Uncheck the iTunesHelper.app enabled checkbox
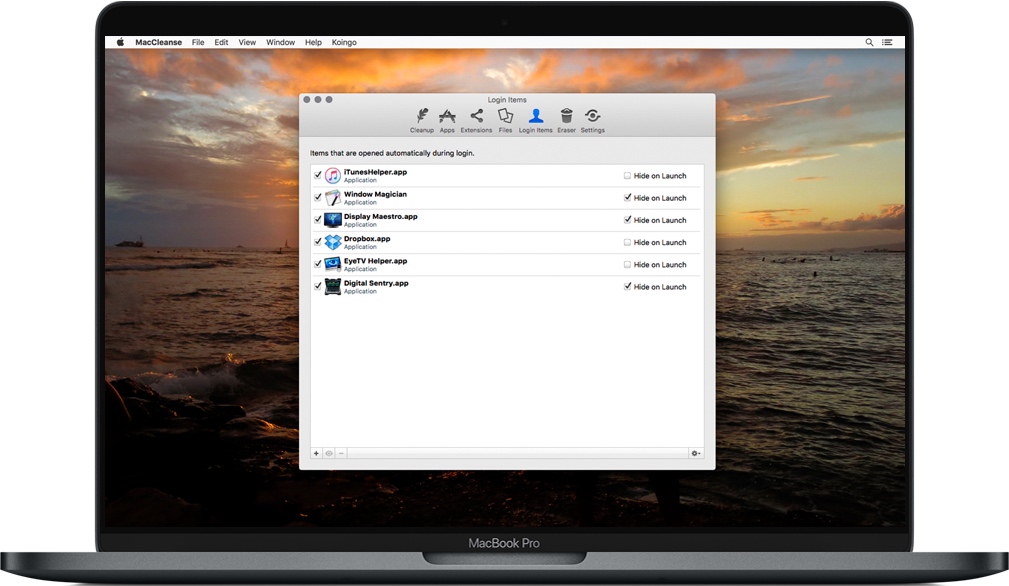Screen dimensions: 1009x586 tap(318, 175)
